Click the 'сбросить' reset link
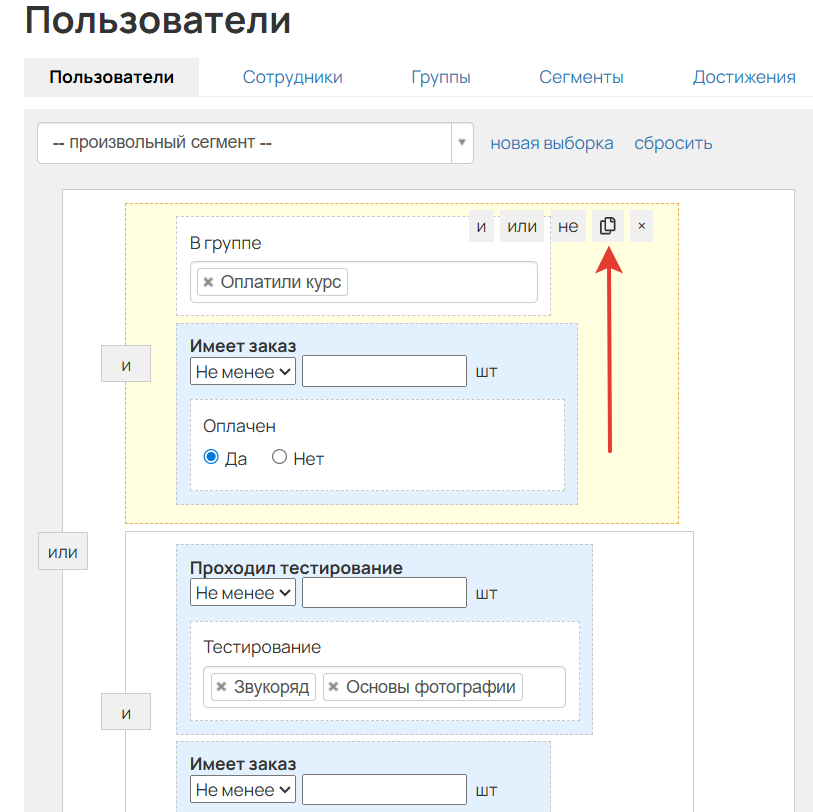 click(x=673, y=143)
